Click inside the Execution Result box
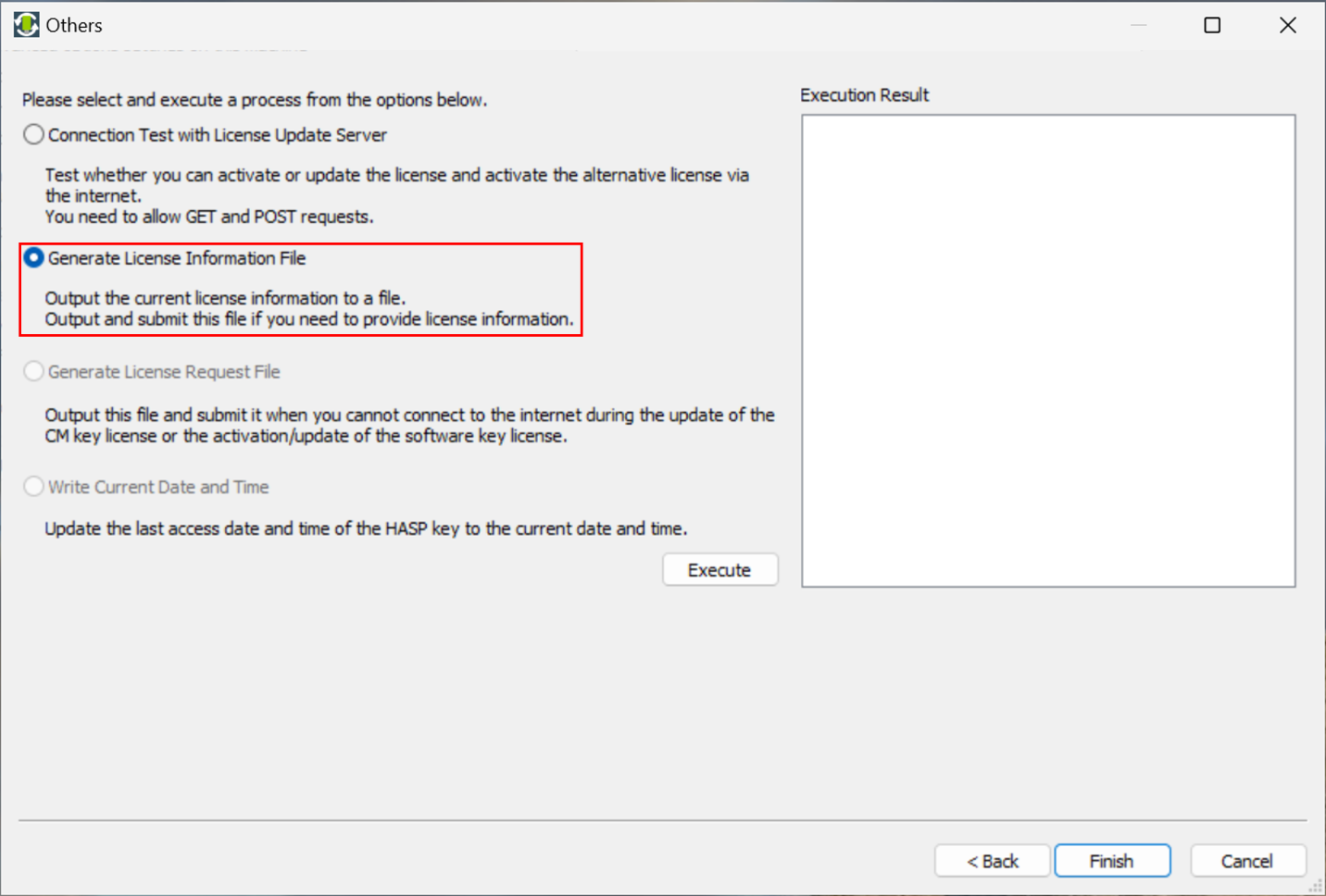Image resolution: width=1326 pixels, height=896 pixels. tap(1048, 351)
